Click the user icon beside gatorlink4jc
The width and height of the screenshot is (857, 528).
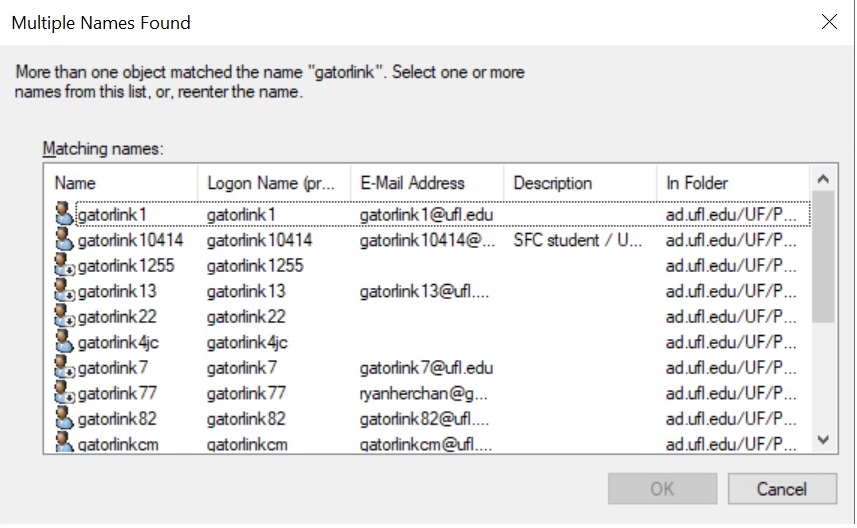pos(64,343)
